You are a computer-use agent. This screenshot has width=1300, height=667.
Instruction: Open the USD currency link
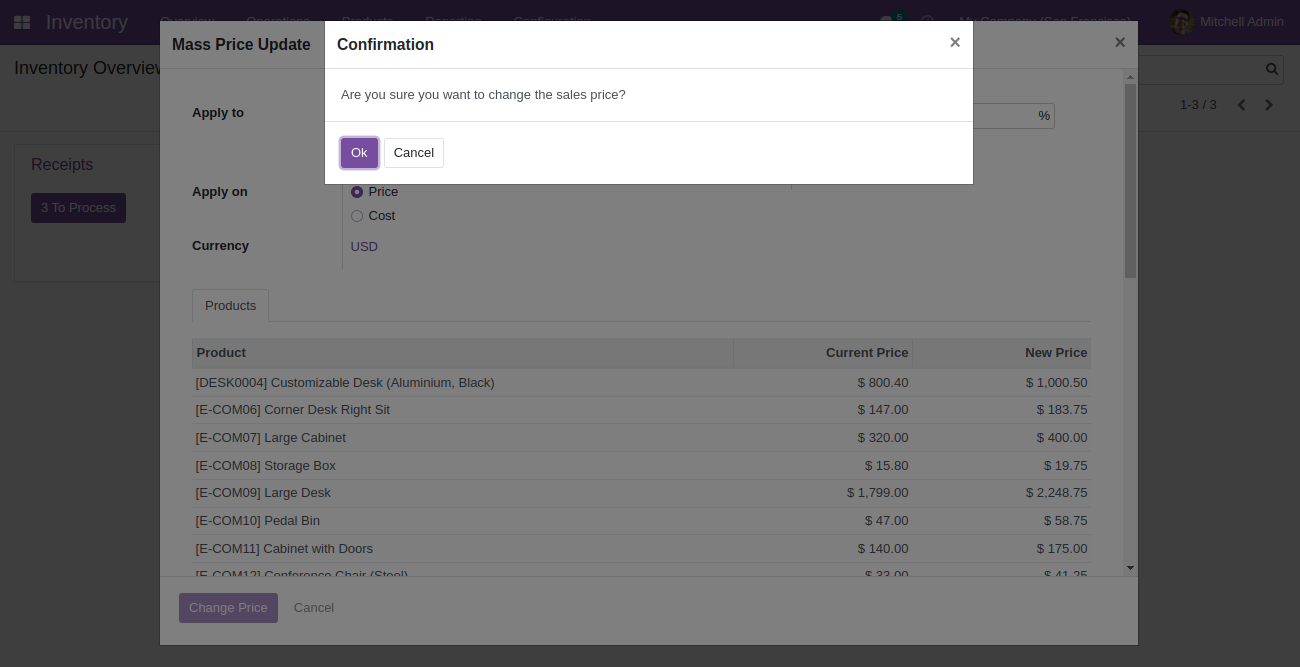click(x=364, y=247)
